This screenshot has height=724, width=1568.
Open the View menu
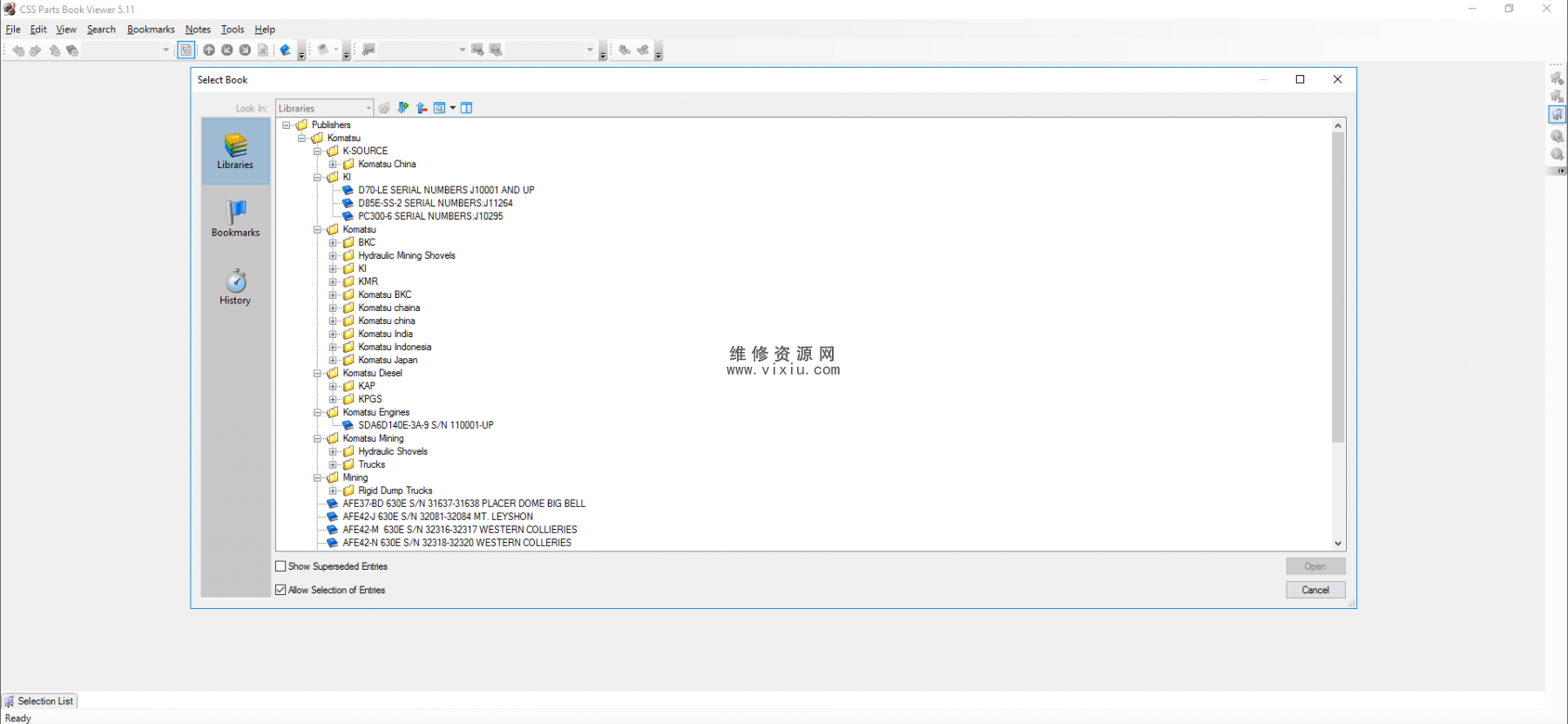pos(66,30)
